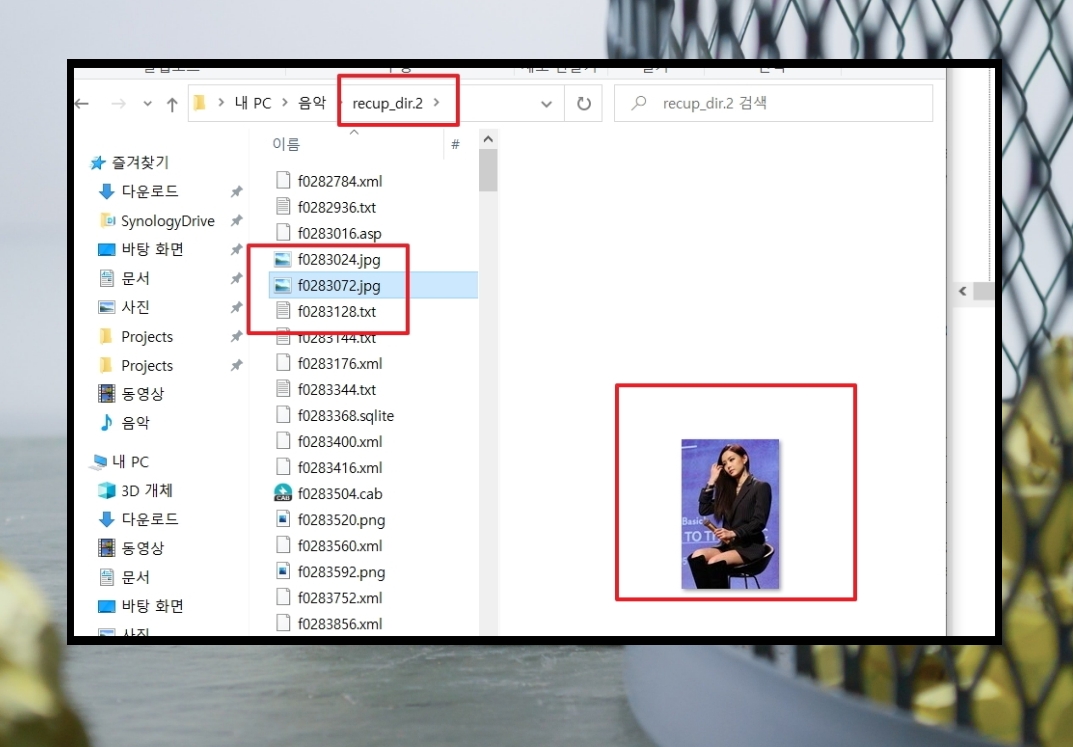Click pin icon next to 사진
1073x747 pixels.
(236, 307)
